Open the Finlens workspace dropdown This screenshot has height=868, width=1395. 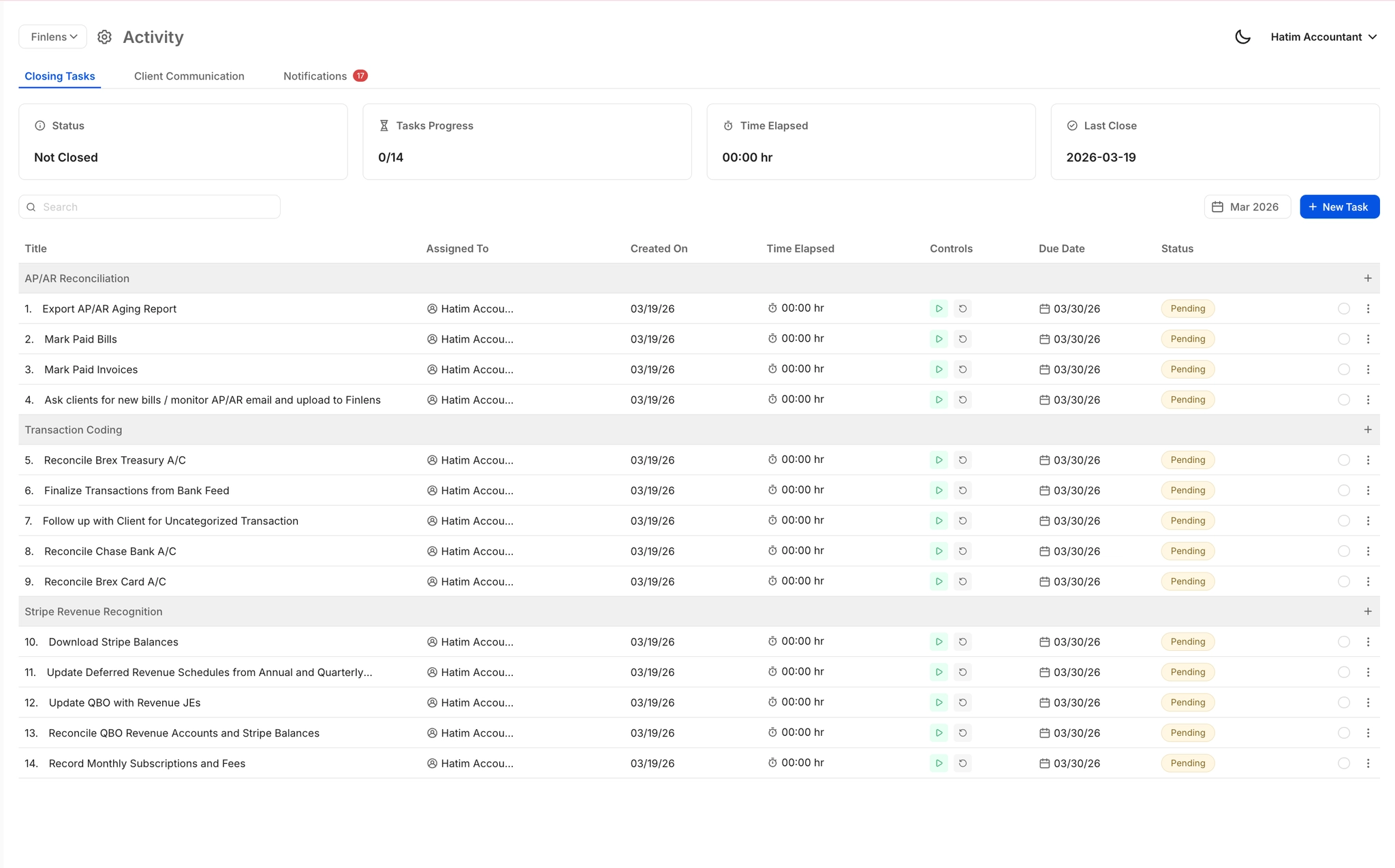tap(53, 37)
